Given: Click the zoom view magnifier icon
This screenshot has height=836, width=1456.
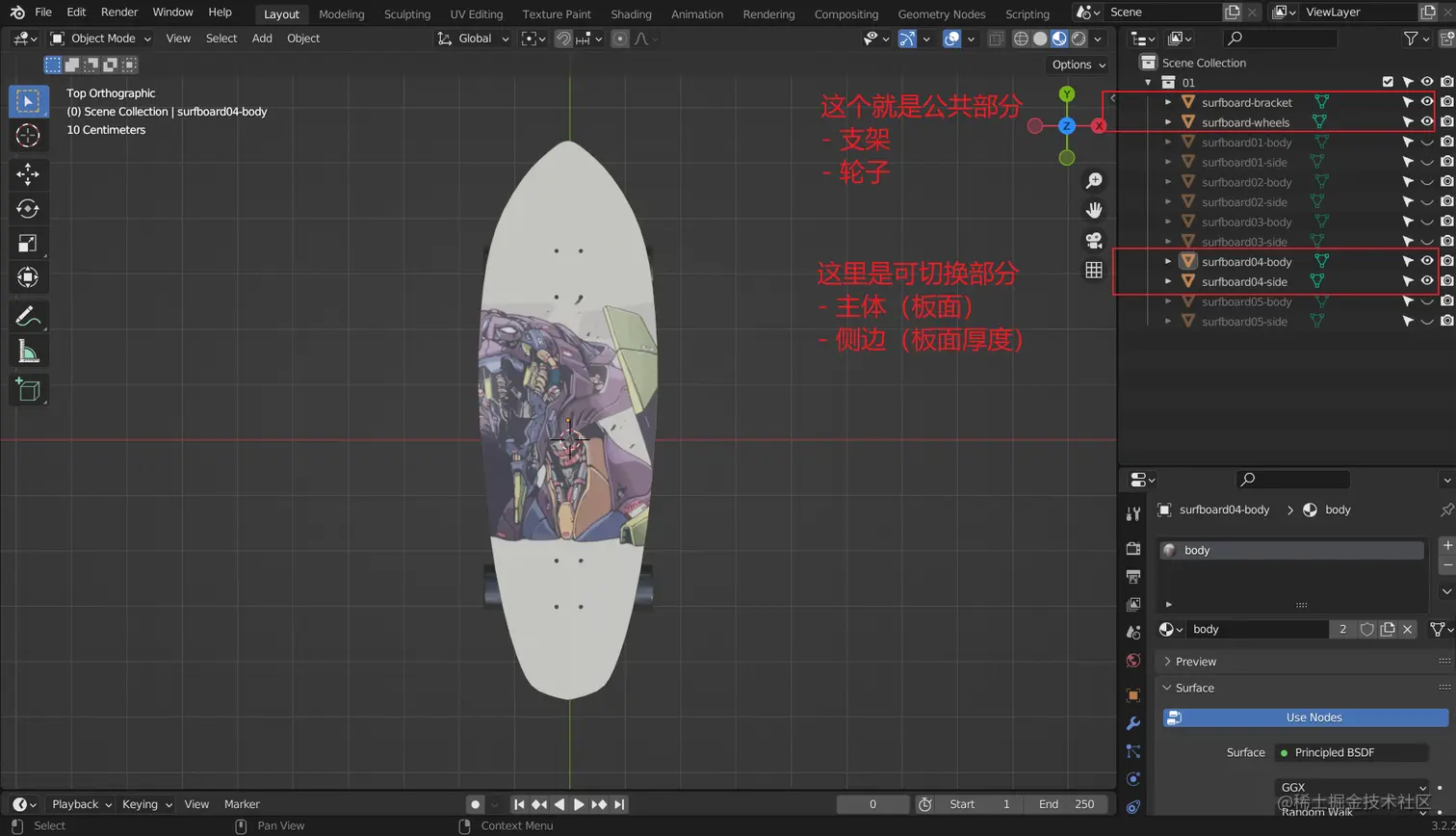Looking at the screenshot, I should pos(1094,181).
